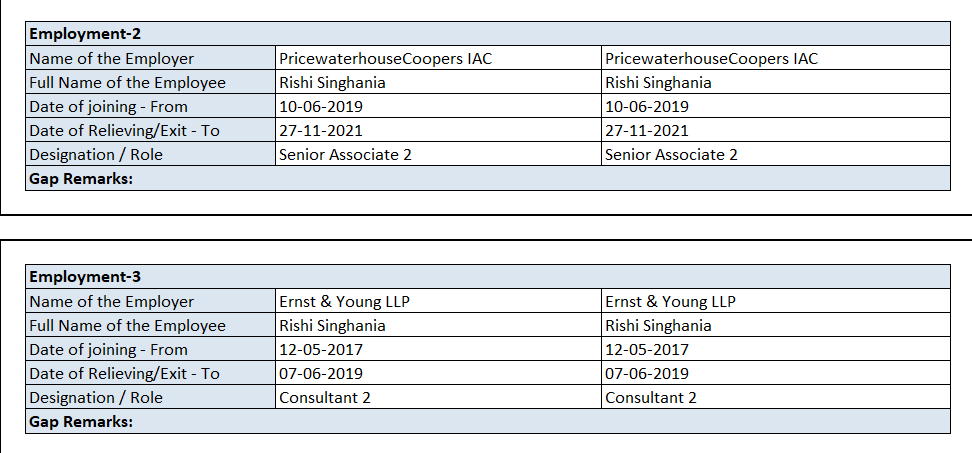Viewport: 972px width, 453px height.
Task: Select the Employment-2 section header
Action: point(70,34)
